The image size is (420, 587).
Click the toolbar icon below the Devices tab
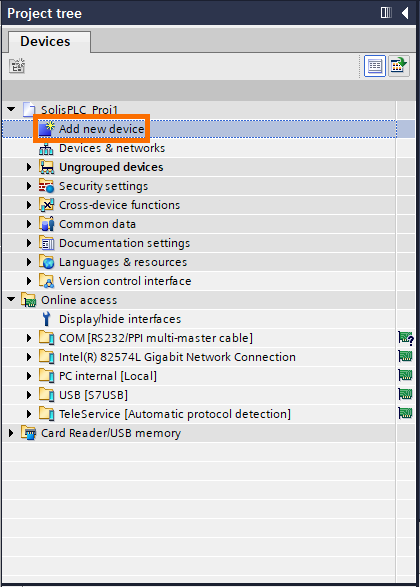(x=17, y=66)
